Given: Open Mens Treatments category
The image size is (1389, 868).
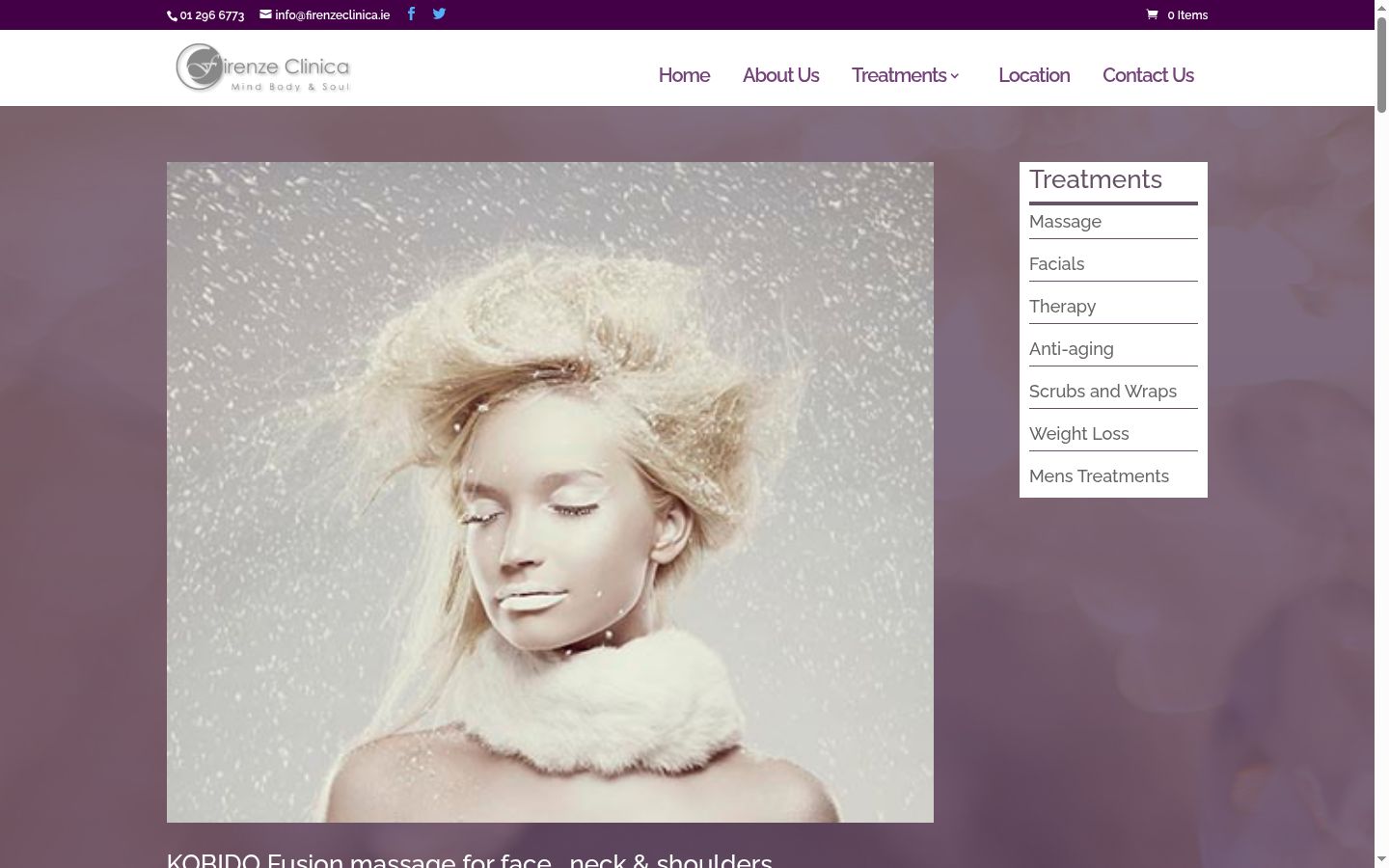Looking at the screenshot, I should click(x=1099, y=476).
